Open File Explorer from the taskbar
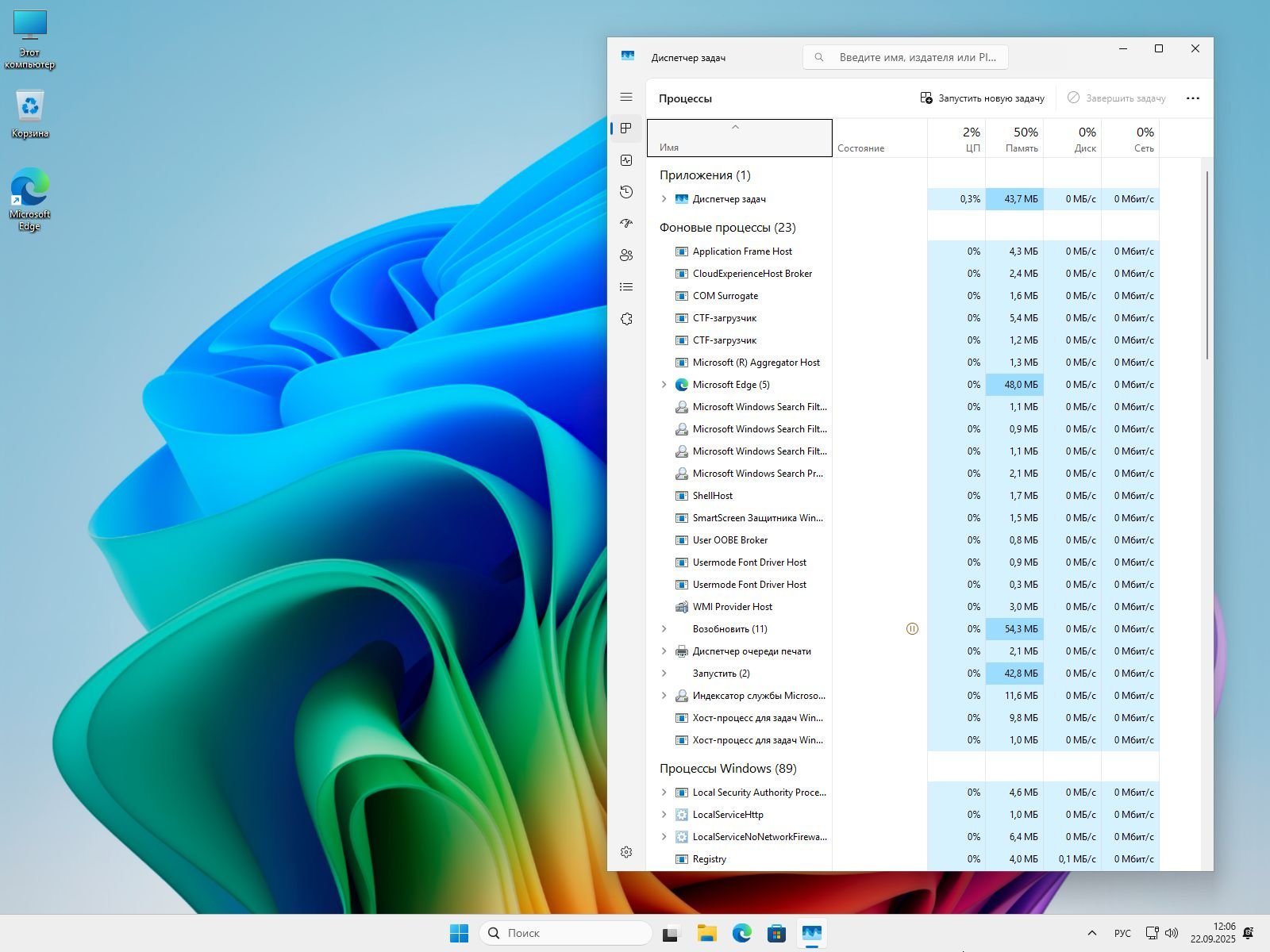The image size is (1270, 952). 706,934
